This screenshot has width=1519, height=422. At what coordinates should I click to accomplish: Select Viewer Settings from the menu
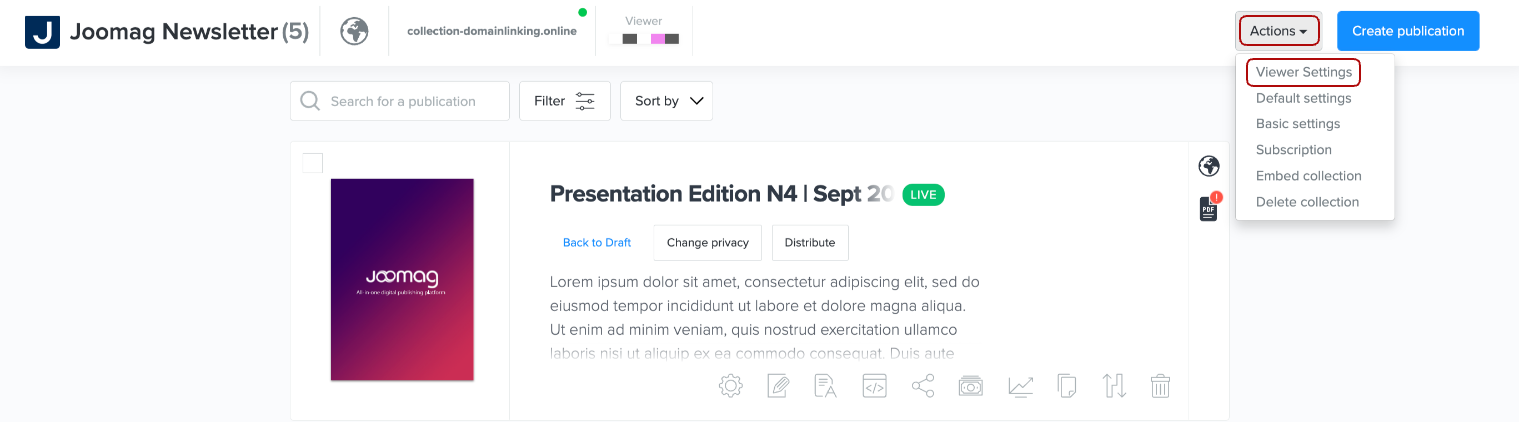click(x=1303, y=72)
